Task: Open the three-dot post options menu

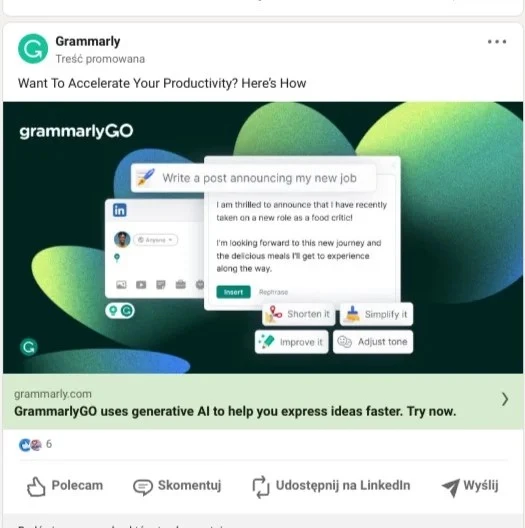Action: point(497,42)
